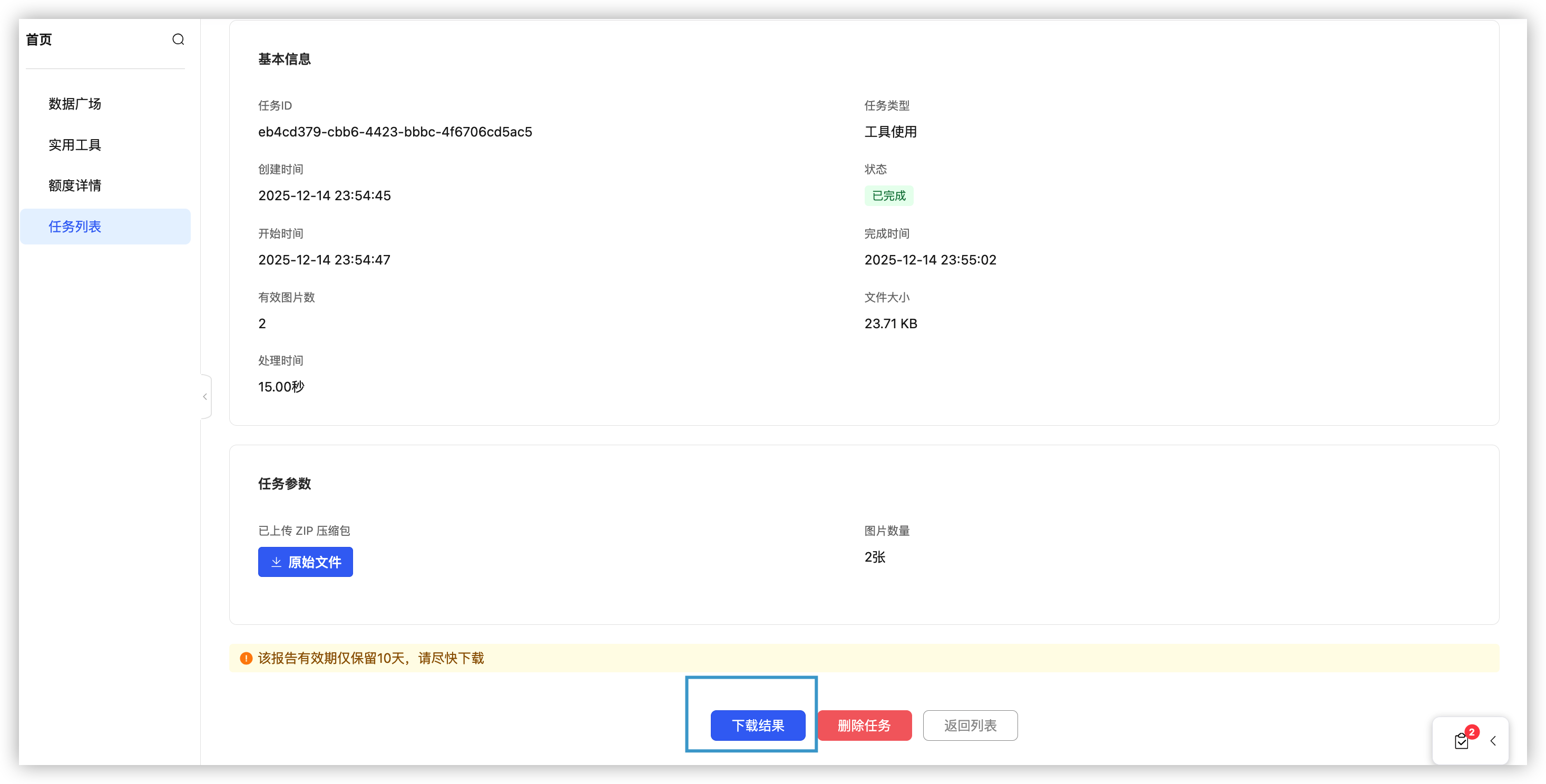Click the download arrow inside 原始文件 button
The height and width of the screenshot is (784, 1546).
(x=276, y=562)
